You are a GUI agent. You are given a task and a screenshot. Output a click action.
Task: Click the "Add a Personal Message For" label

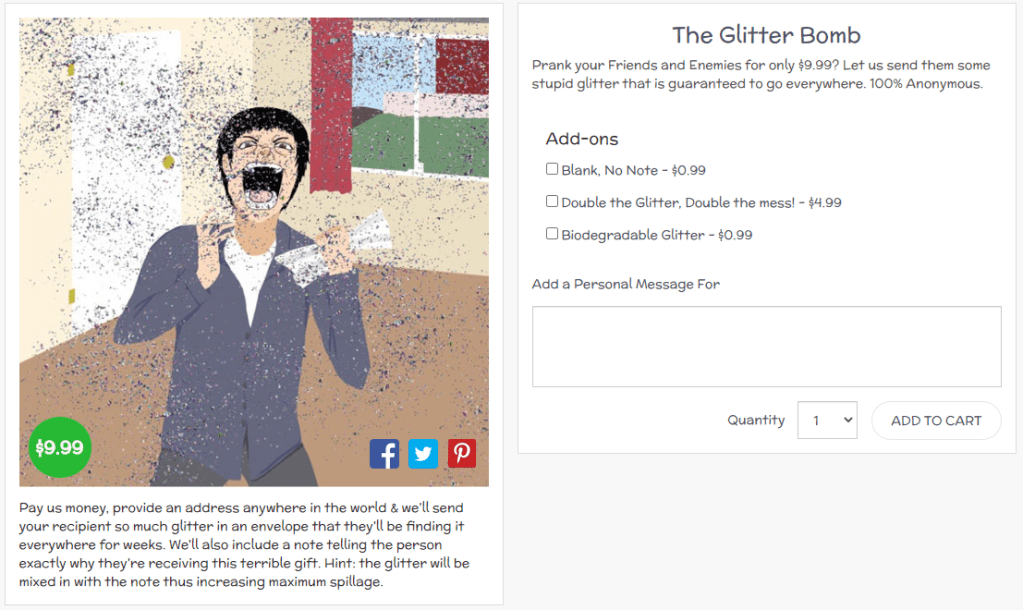tap(626, 284)
